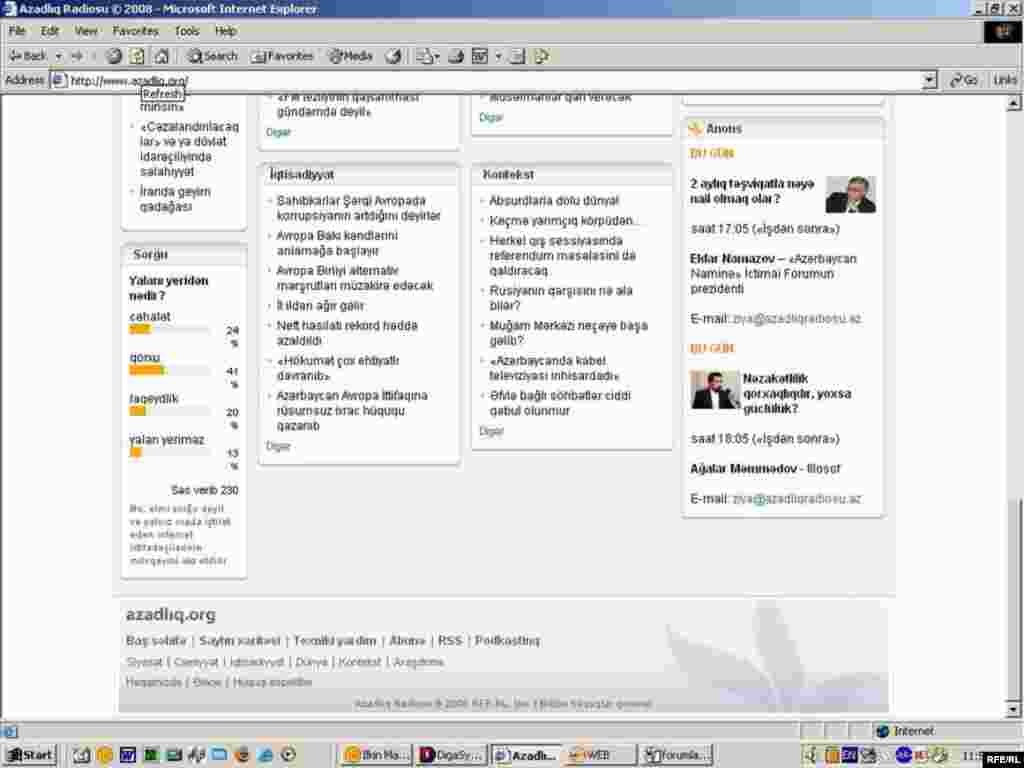1024x768 pixels.
Task: Go to the browser home page
Action: point(161,56)
